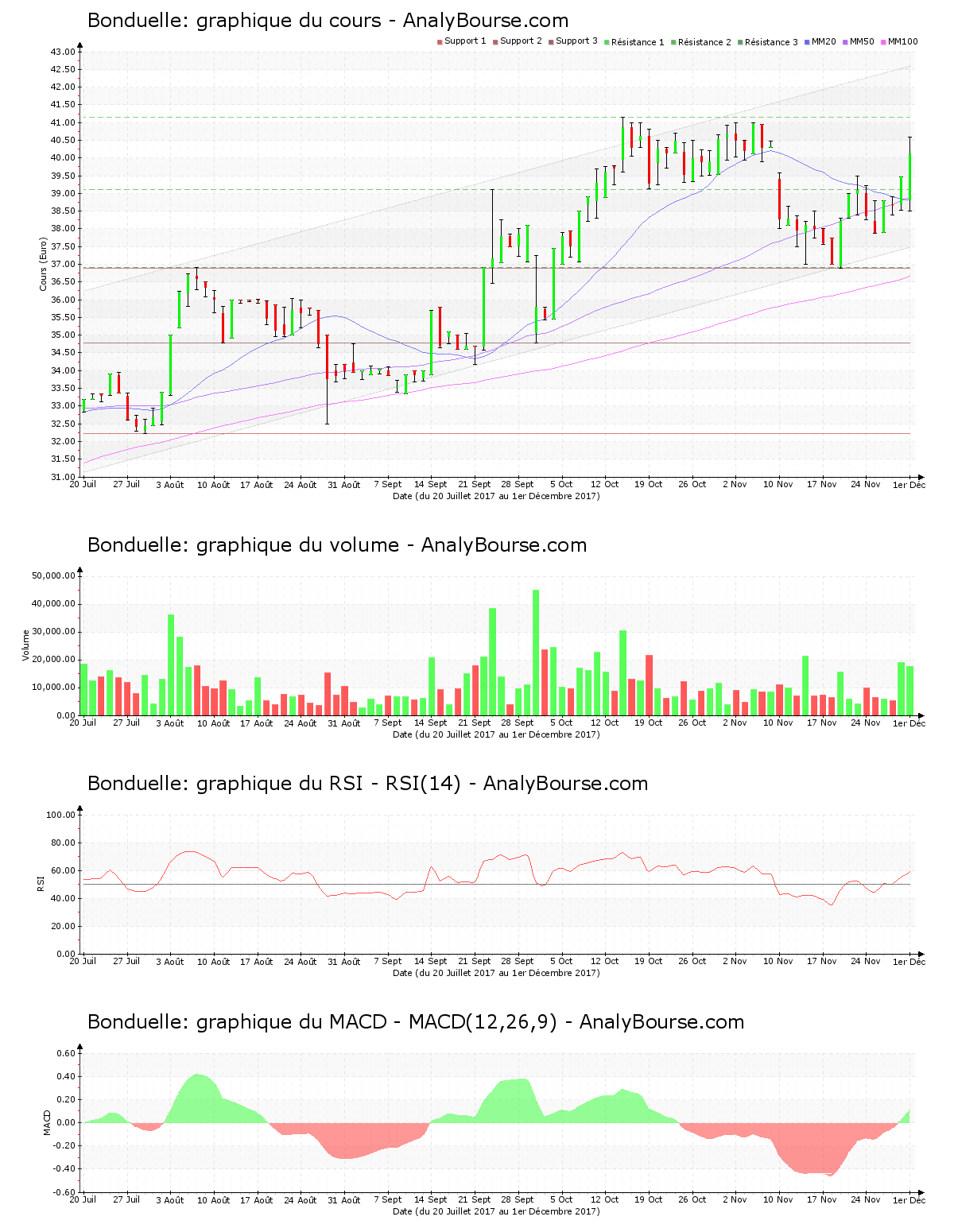
Task: Click the 'MACD' vertical axis label
Action: [47, 1122]
